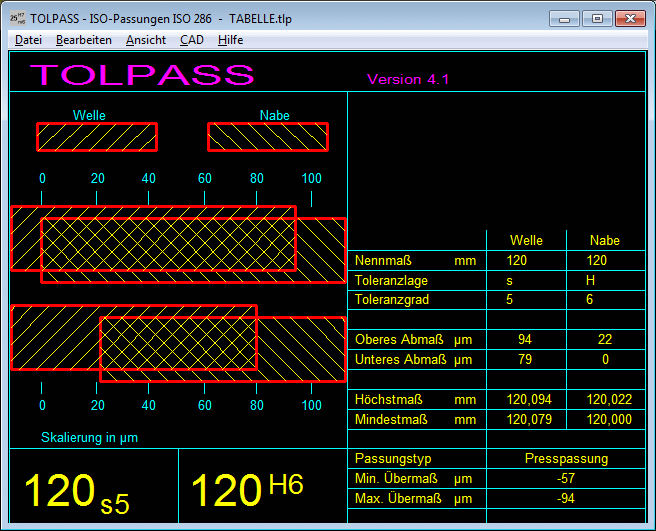This screenshot has height=531, width=656.
Task: Click the Nabe Toleranzlage value H
Action: [590, 280]
